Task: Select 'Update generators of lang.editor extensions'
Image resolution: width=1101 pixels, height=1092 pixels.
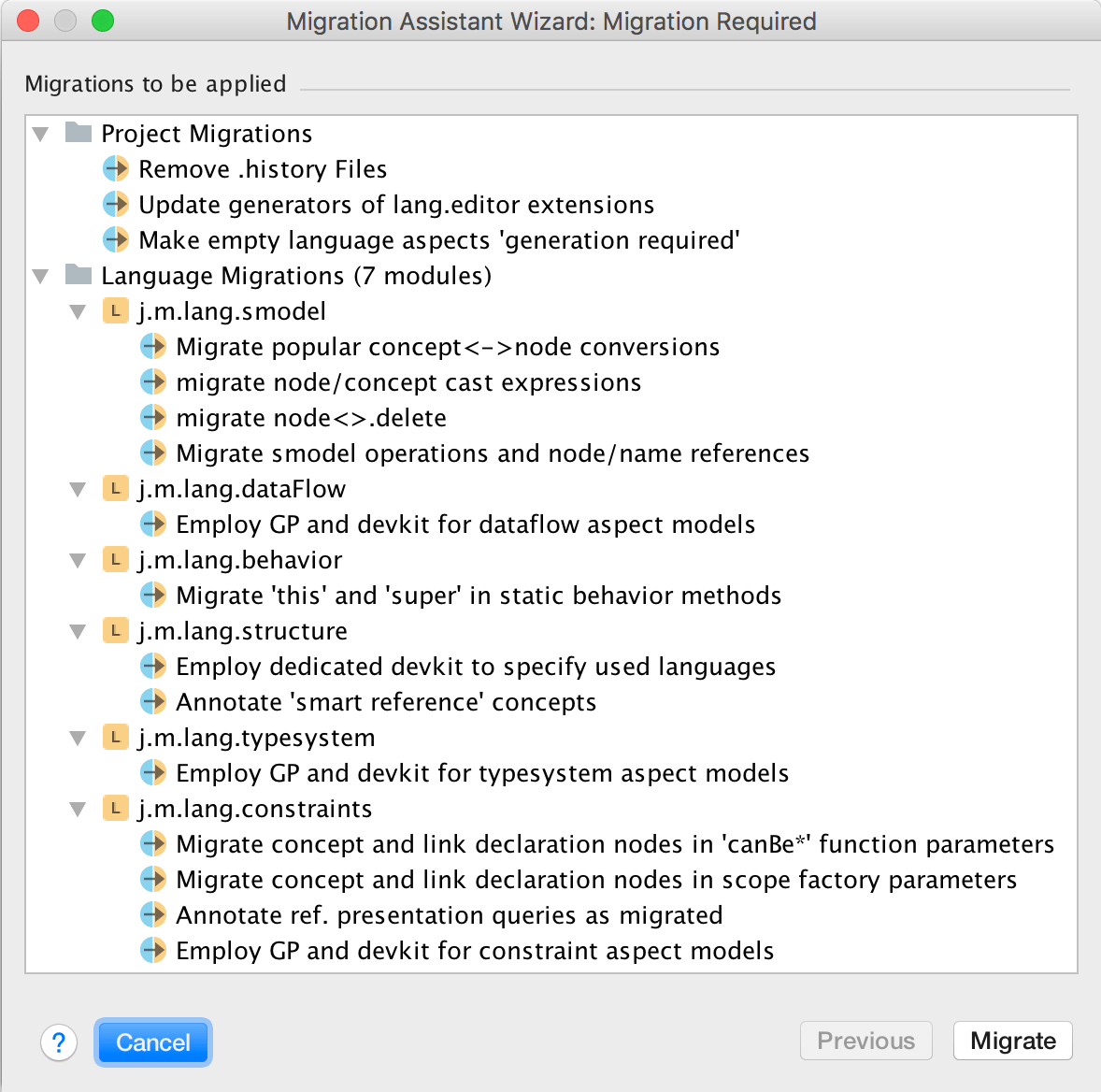Action: coord(396,205)
